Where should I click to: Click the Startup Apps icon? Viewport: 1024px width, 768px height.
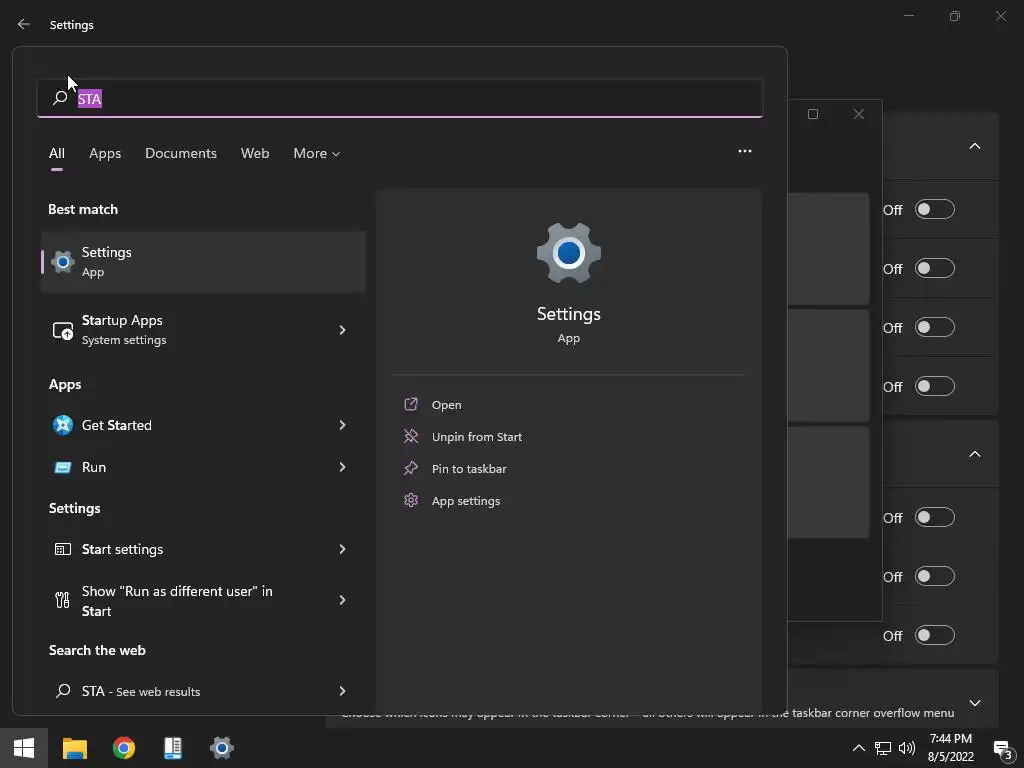(x=63, y=330)
